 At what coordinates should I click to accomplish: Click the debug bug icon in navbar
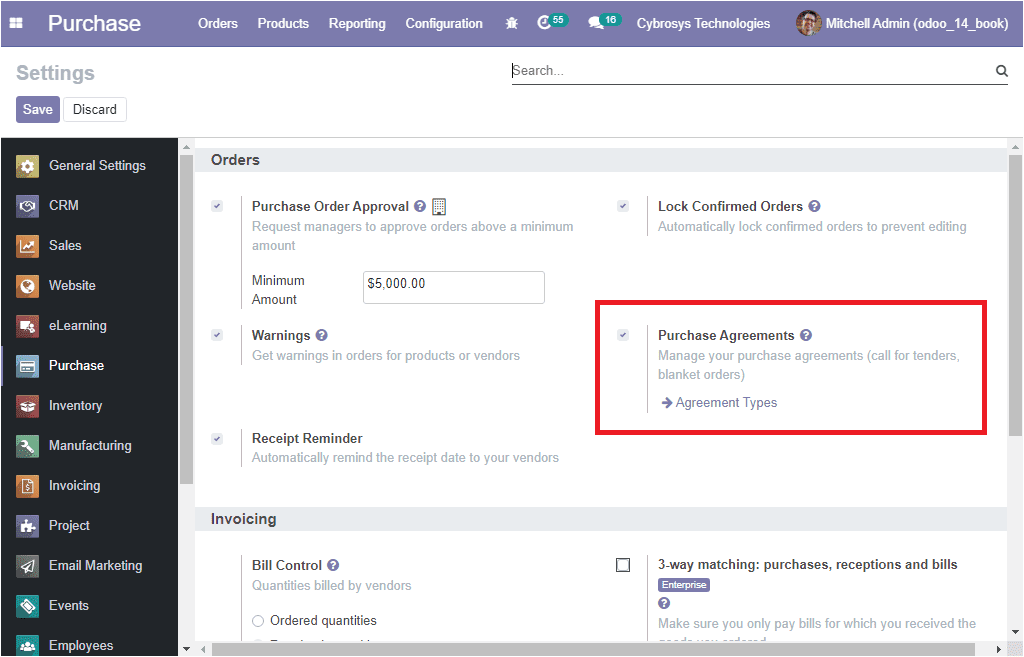[x=512, y=24]
